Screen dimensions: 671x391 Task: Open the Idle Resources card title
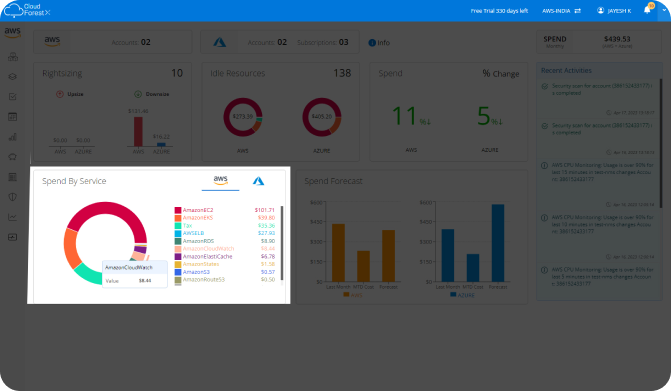[238, 73]
